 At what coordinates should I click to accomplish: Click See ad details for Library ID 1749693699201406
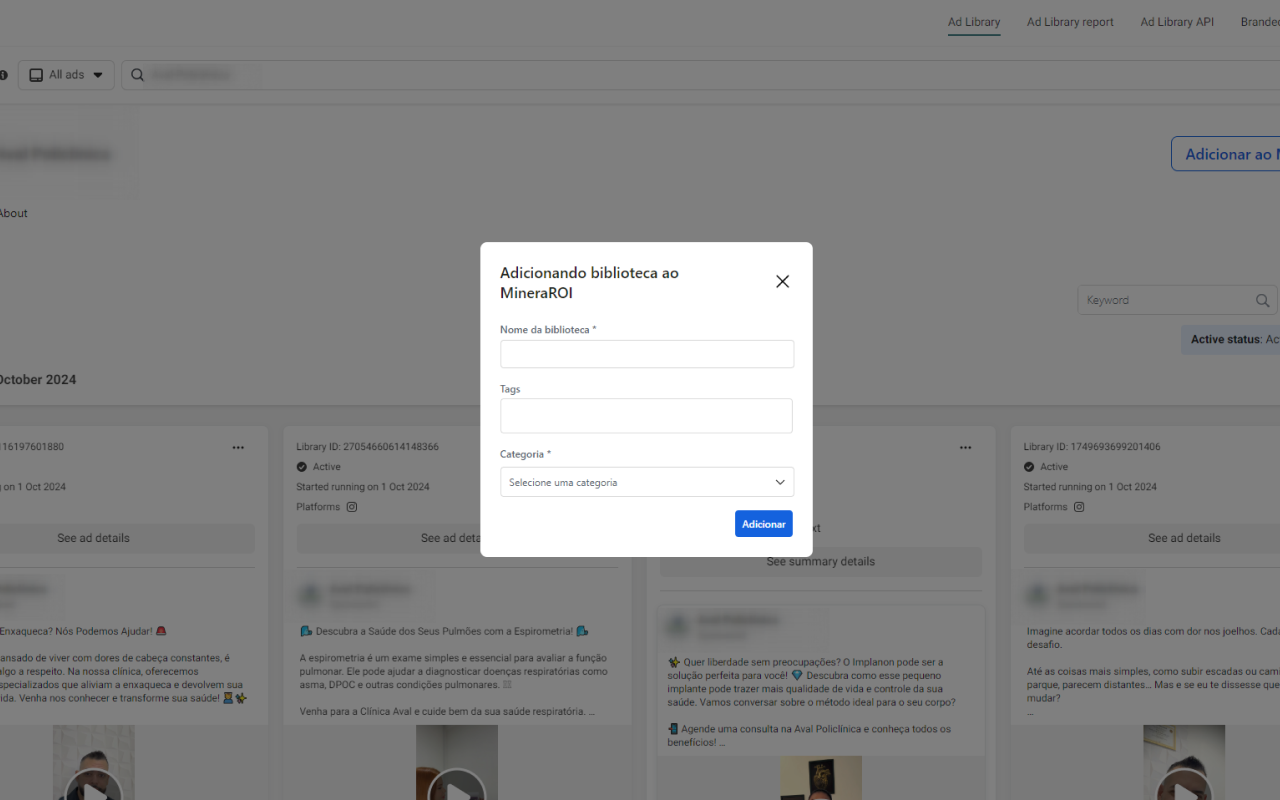pyautogui.click(x=1152, y=538)
